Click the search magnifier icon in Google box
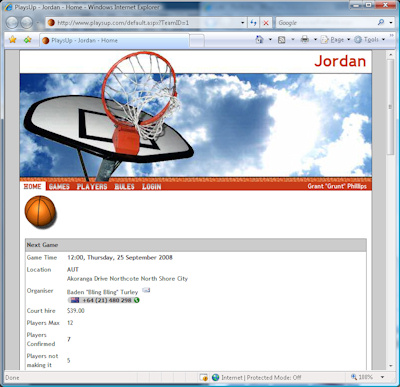This screenshot has height=387, width=400. click(x=381, y=22)
